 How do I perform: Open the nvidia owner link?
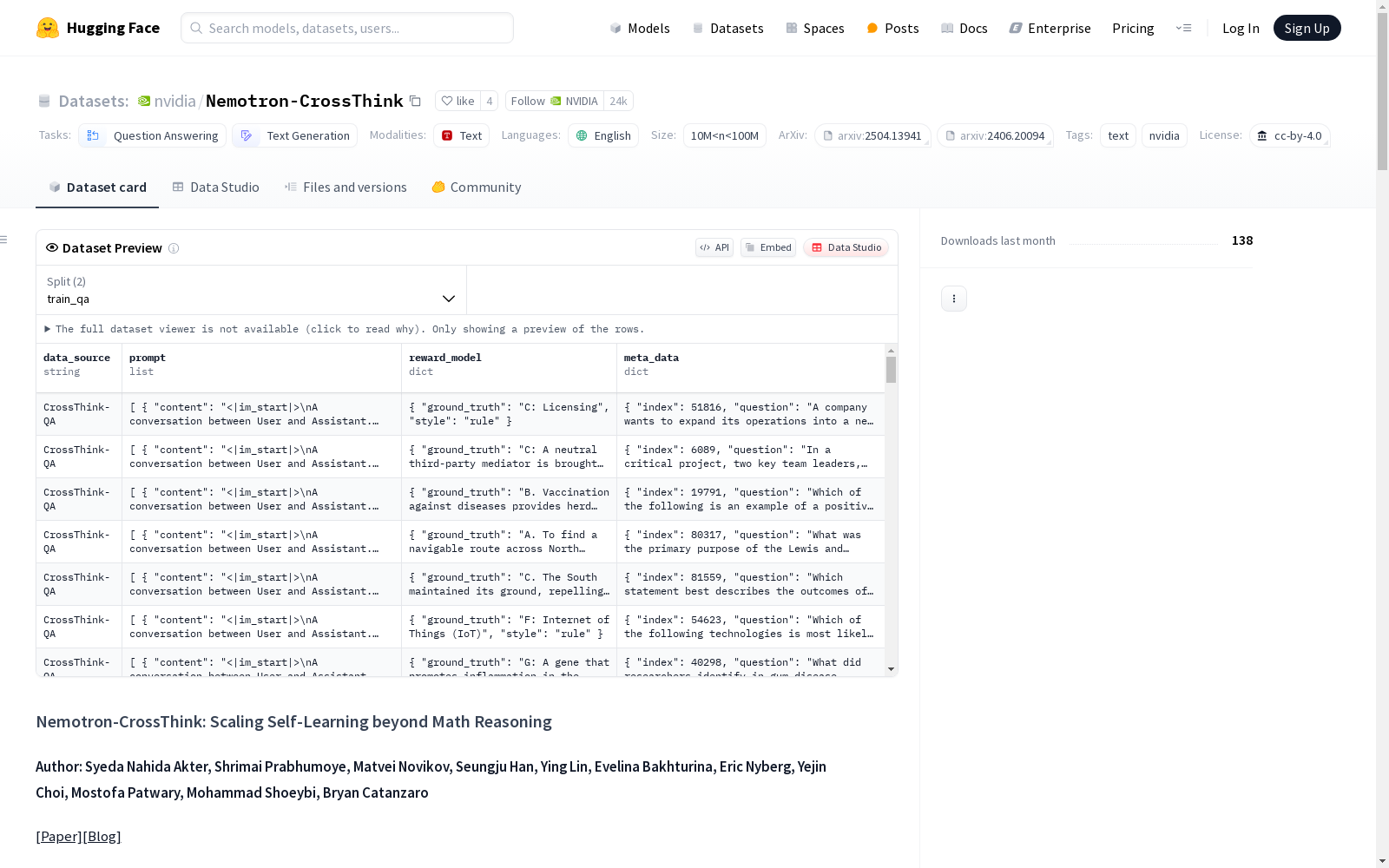175,101
